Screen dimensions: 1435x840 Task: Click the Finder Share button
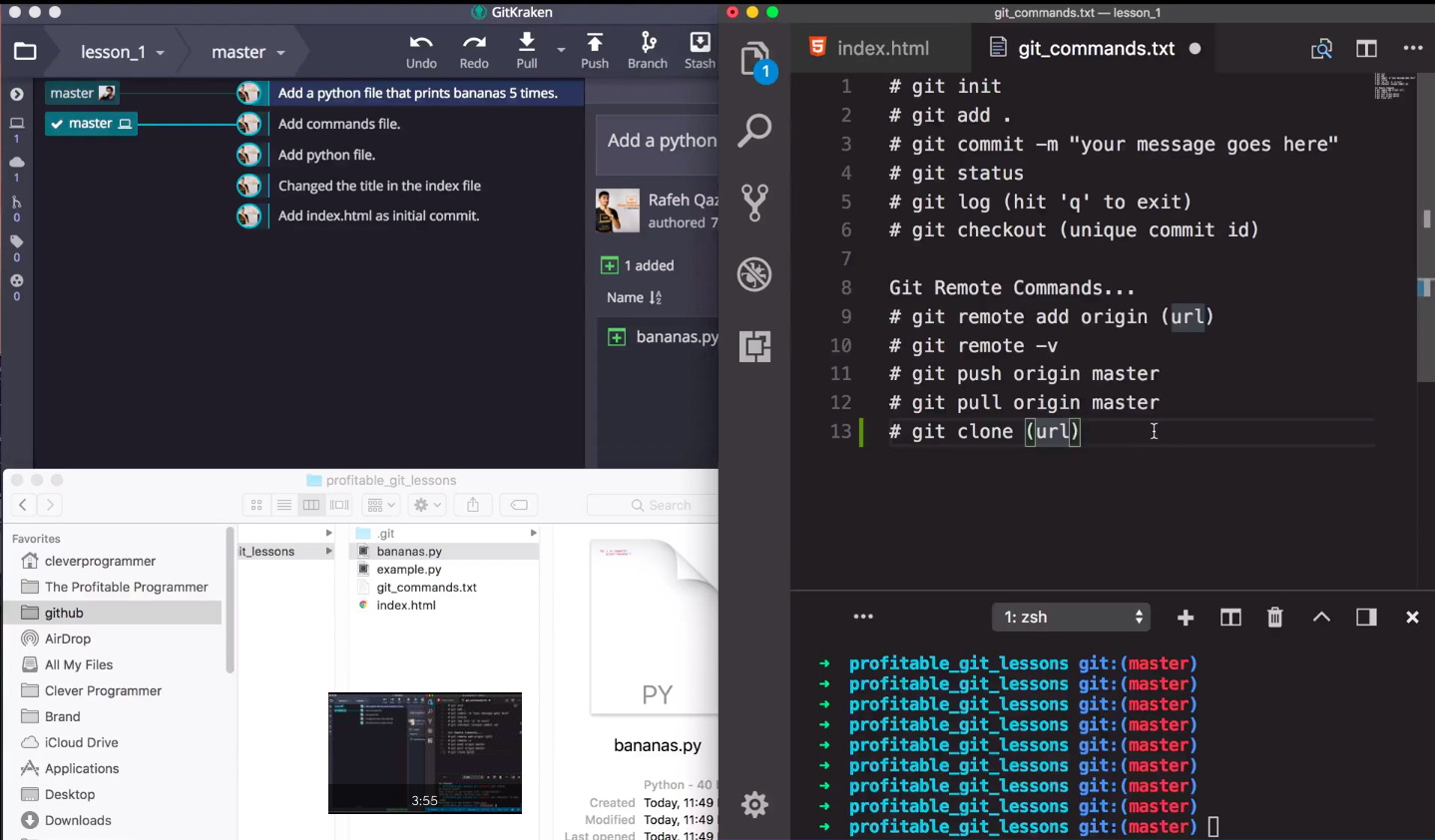(x=473, y=505)
